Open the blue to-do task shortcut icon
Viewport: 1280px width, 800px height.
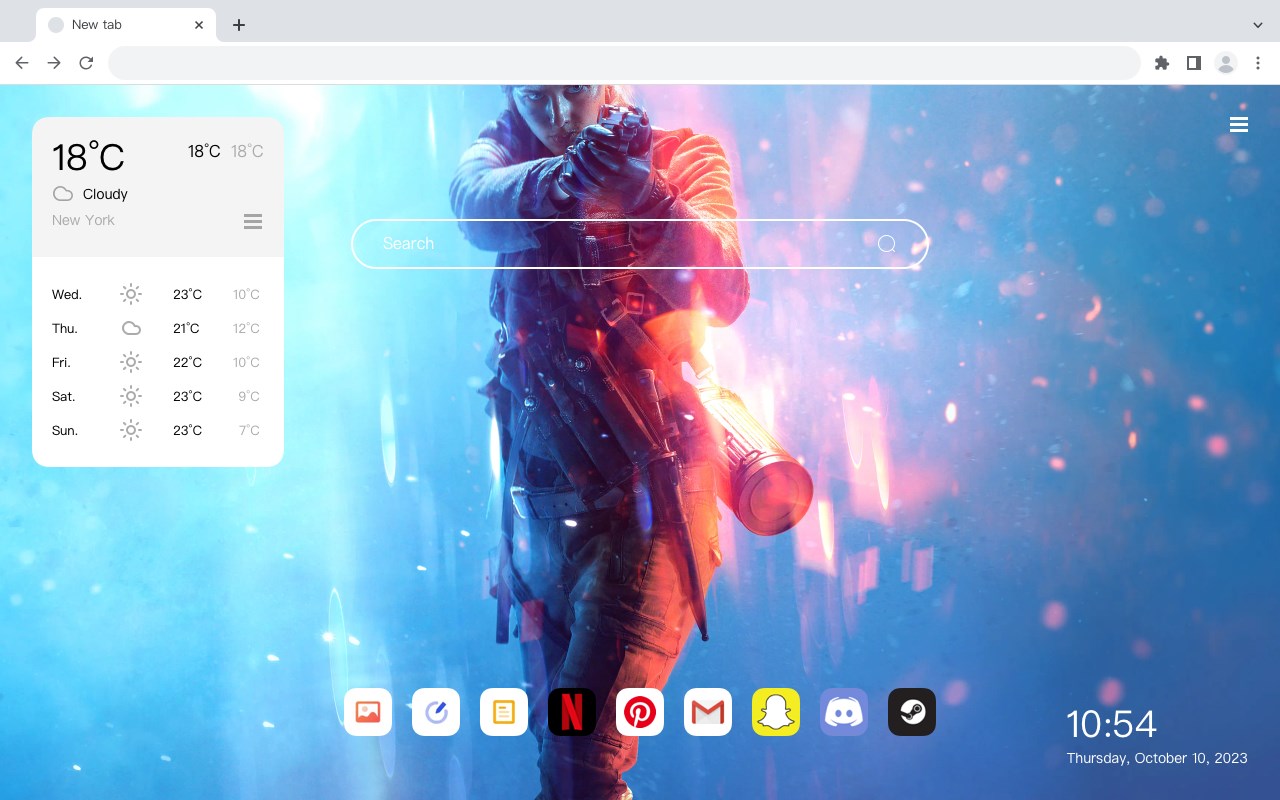click(x=436, y=712)
